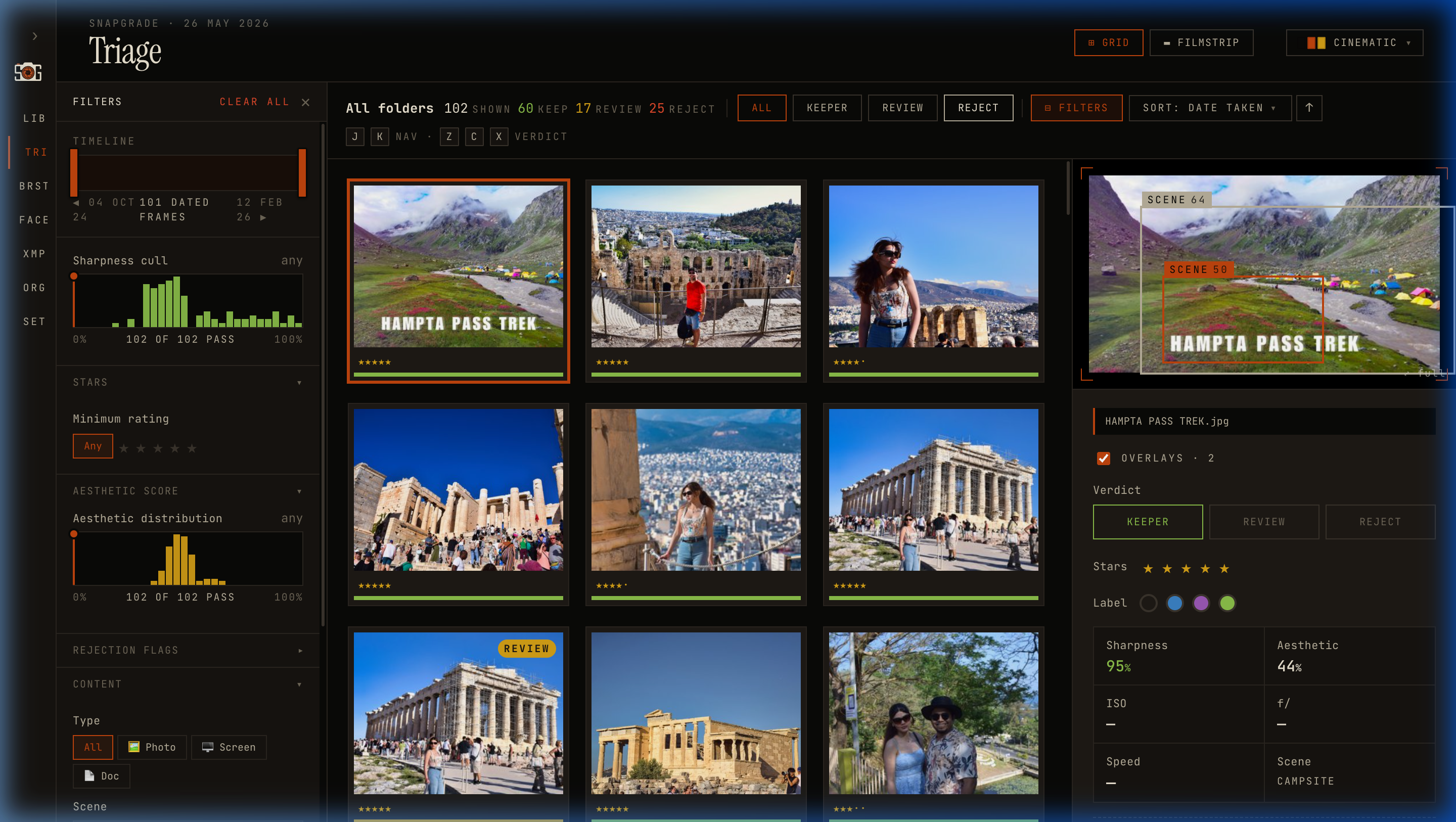Viewport: 1456px width, 822px height.
Task: Collapse the Content filter section
Action: tap(188, 684)
